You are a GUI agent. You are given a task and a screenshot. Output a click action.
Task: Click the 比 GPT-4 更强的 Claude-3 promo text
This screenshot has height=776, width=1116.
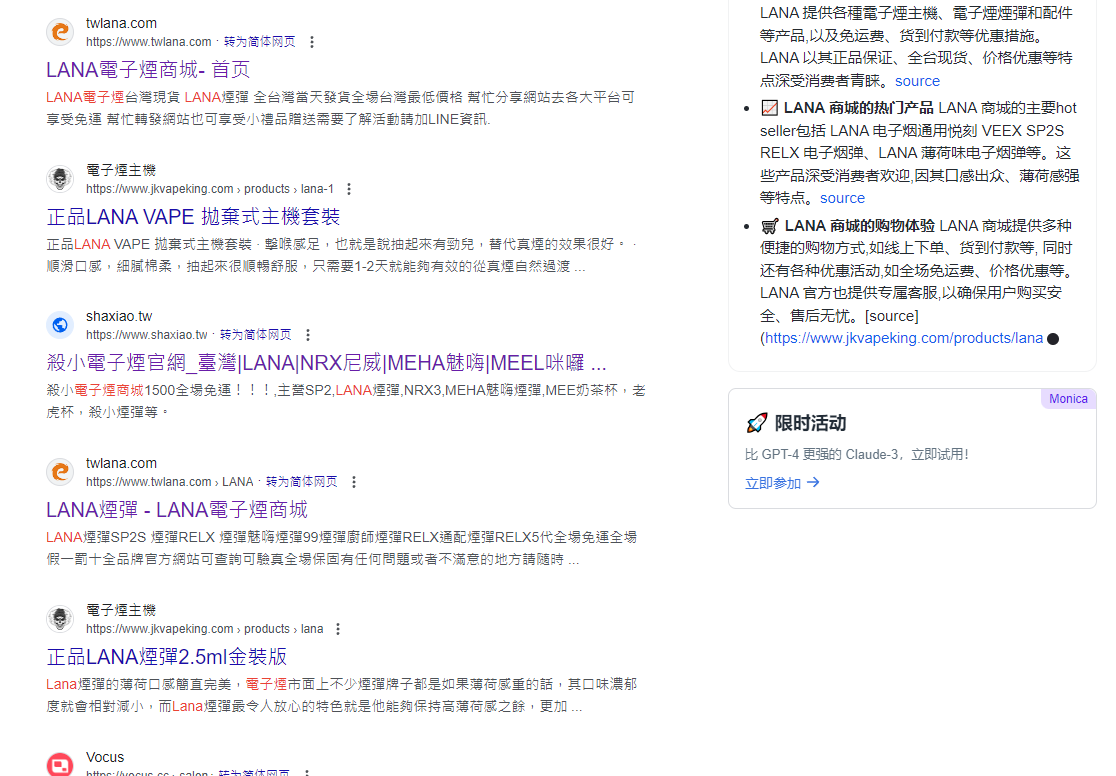click(x=857, y=454)
